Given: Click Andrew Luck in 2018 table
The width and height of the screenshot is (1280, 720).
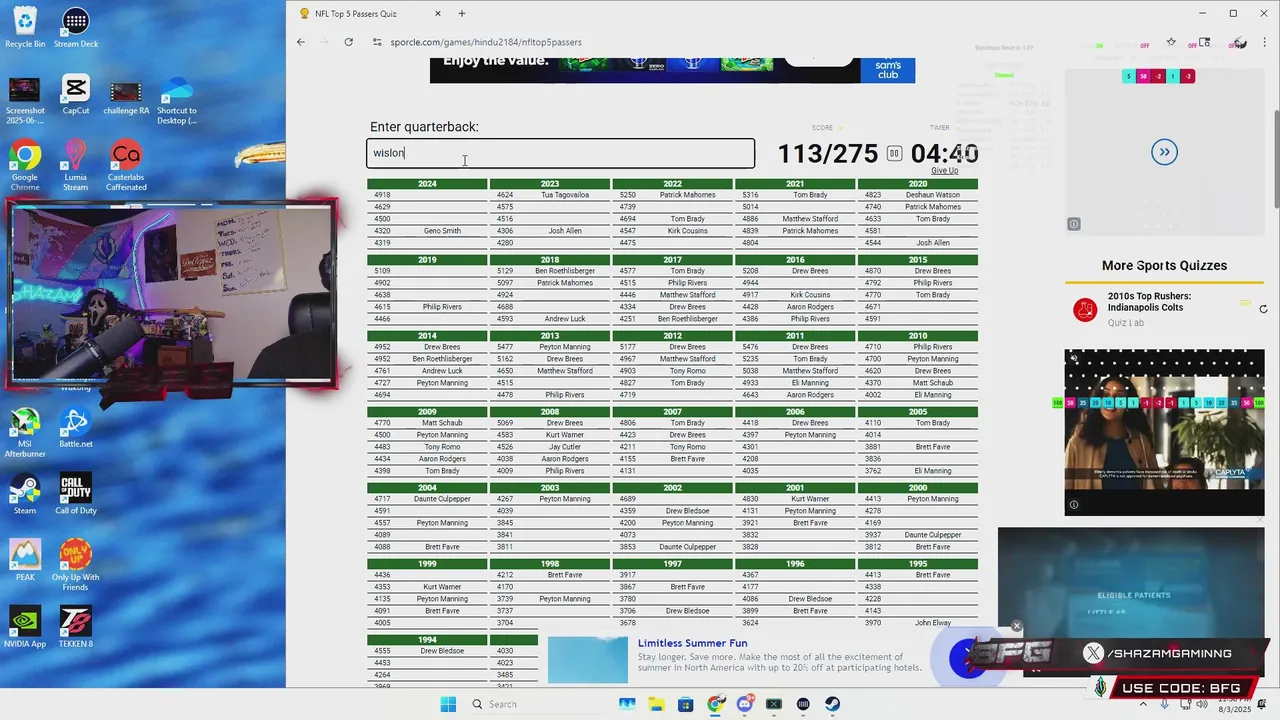Looking at the screenshot, I should tap(565, 319).
